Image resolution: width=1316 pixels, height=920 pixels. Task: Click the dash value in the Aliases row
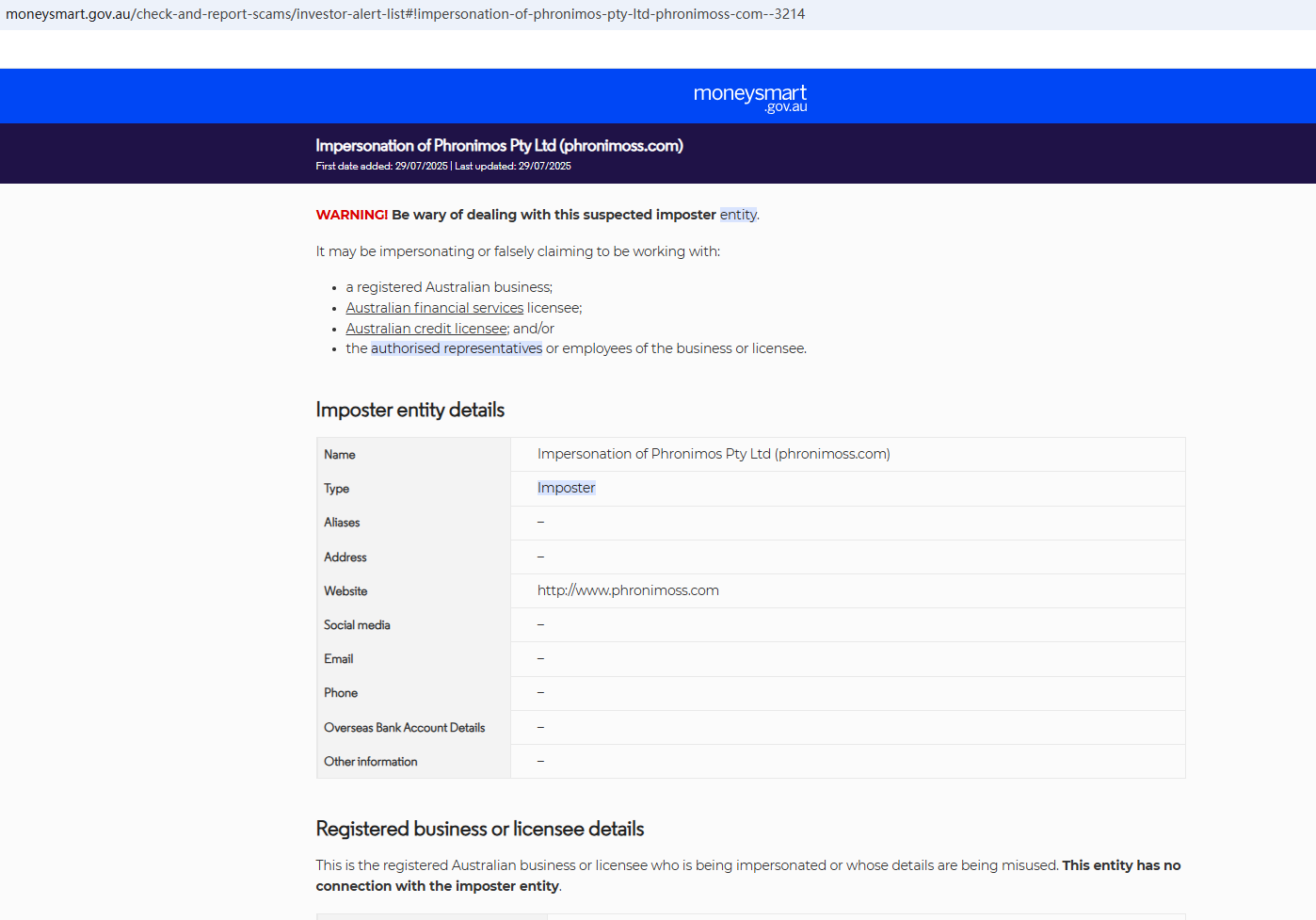[x=541, y=523]
